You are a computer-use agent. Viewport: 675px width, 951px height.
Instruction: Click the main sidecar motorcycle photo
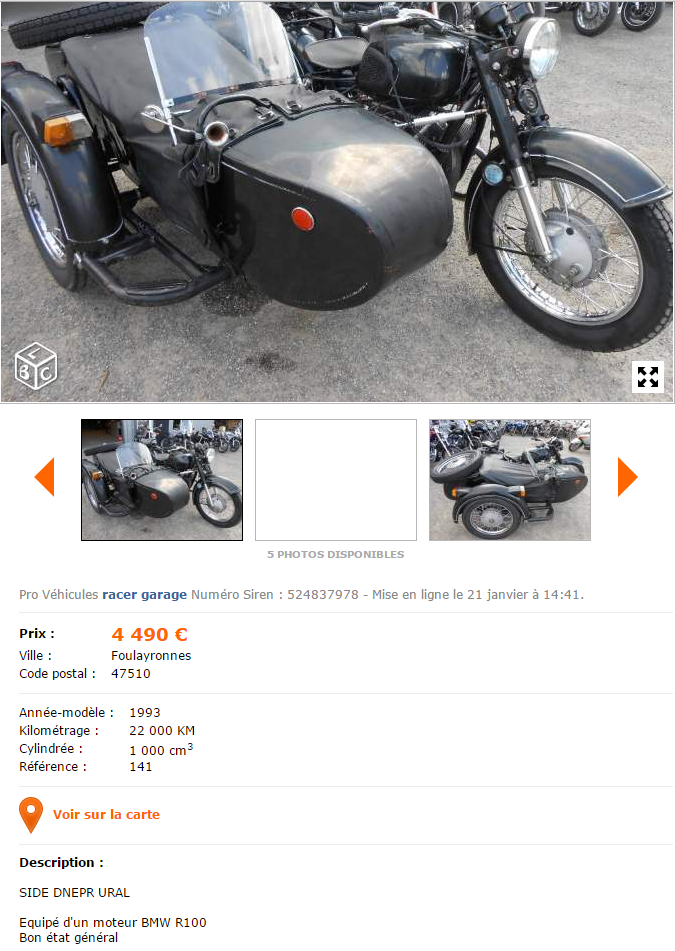[337, 201]
